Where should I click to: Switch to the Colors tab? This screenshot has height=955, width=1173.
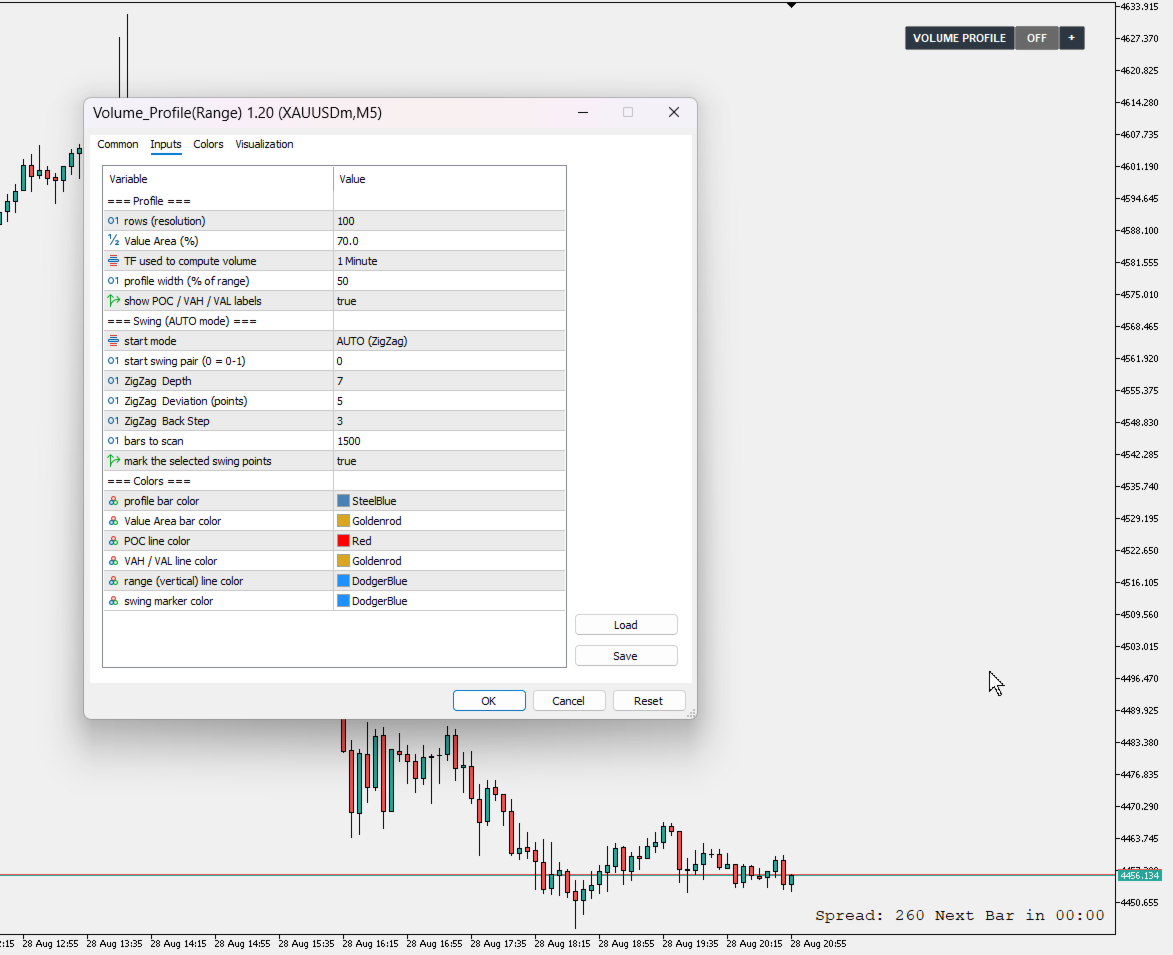[x=208, y=144]
